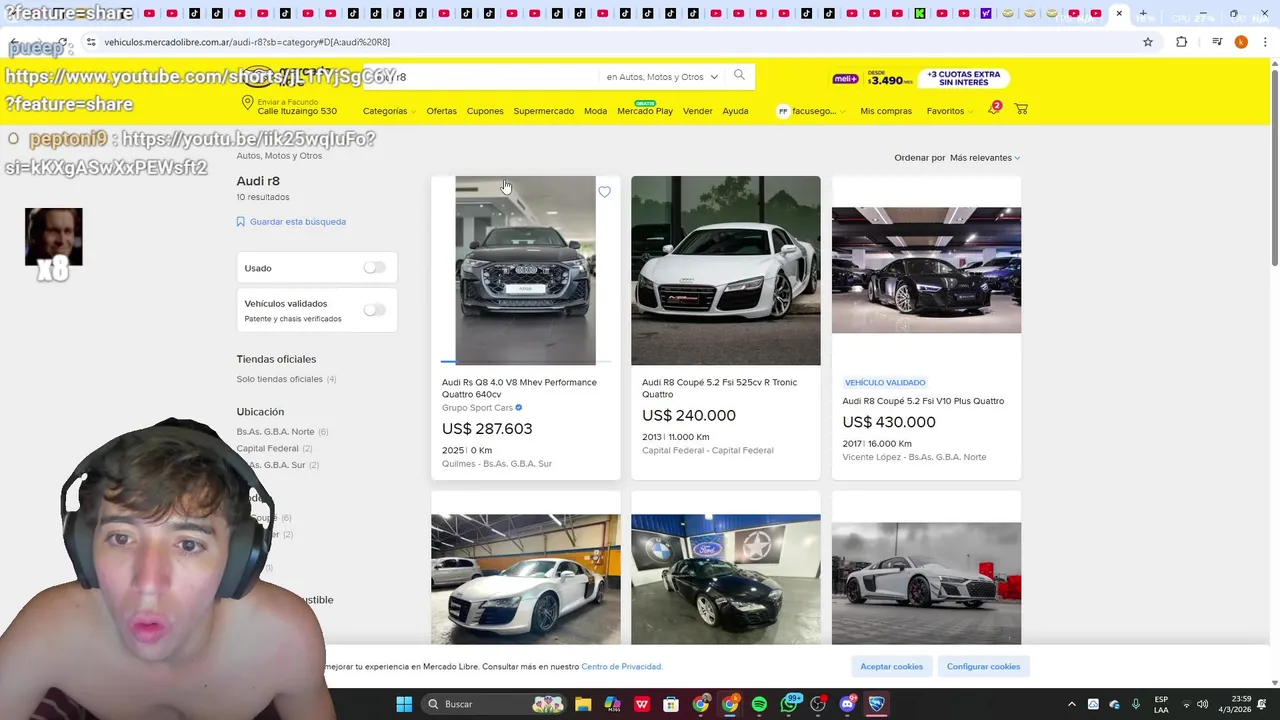
Task: Open Audi Rs Q8 4.0 V8 listing title
Action: click(519, 388)
